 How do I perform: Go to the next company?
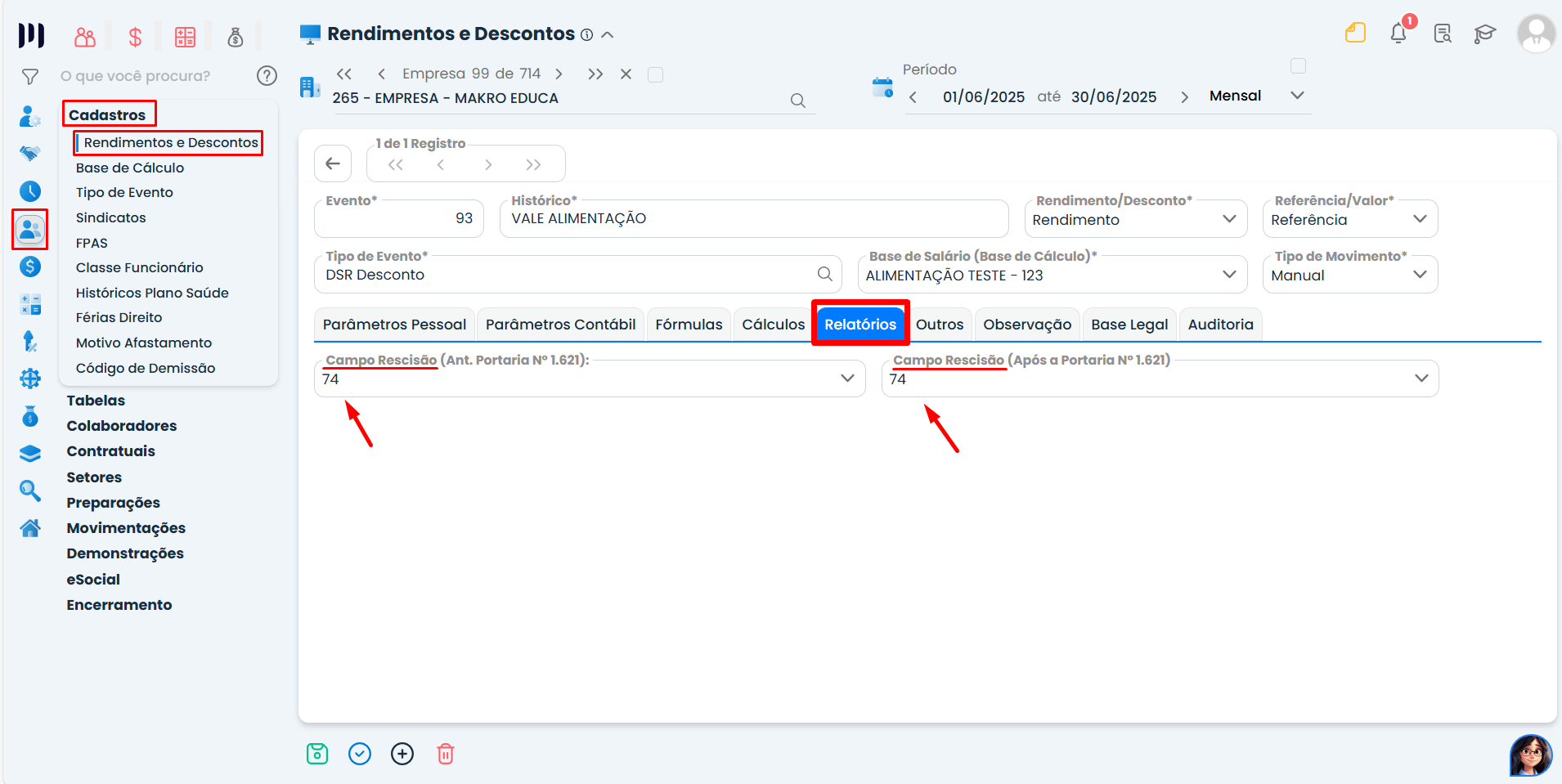click(559, 74)
